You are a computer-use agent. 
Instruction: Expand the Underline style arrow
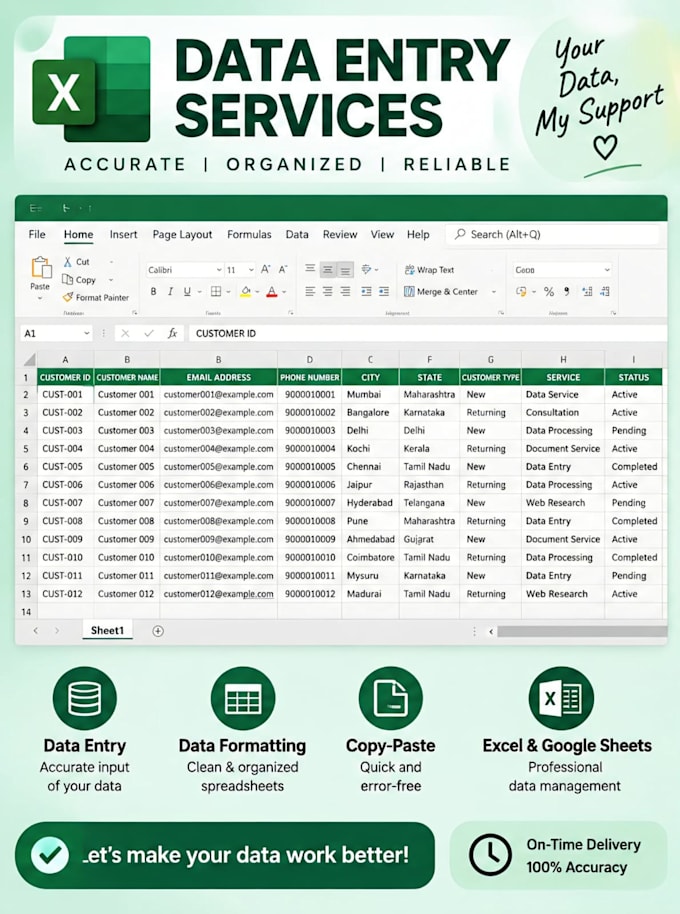(x=199, y=291)
